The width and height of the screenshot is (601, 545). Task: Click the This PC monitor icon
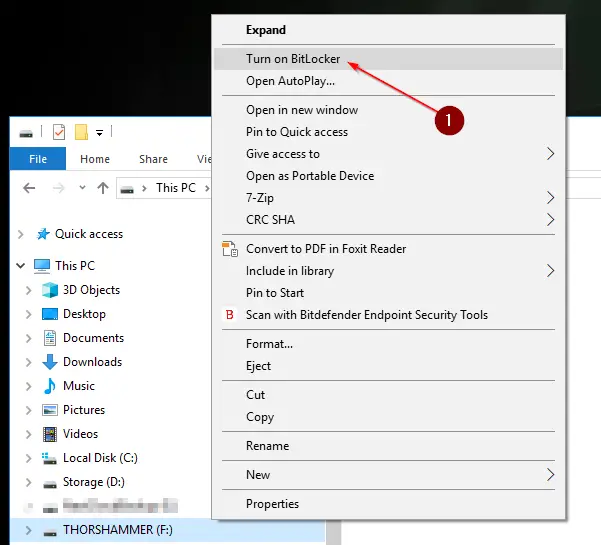point(42,266)
